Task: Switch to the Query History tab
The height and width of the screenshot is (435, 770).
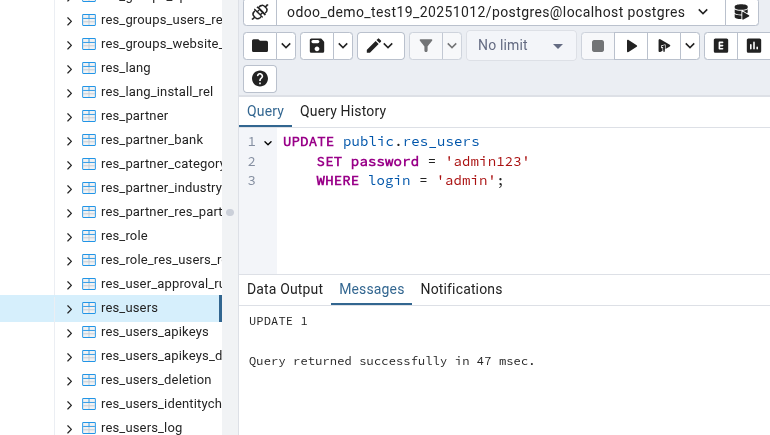Action: [343, 111]
